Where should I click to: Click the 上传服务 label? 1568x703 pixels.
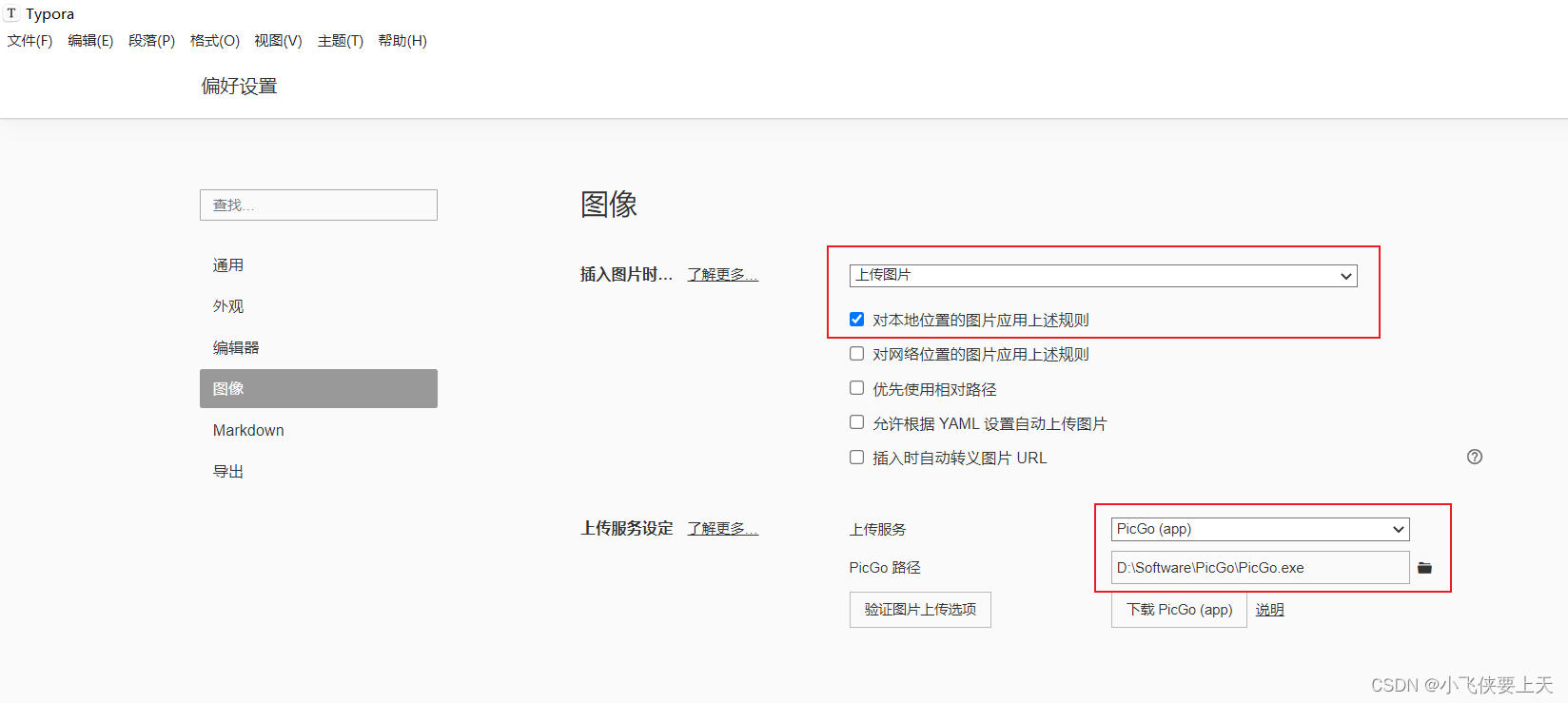point(878,530)
